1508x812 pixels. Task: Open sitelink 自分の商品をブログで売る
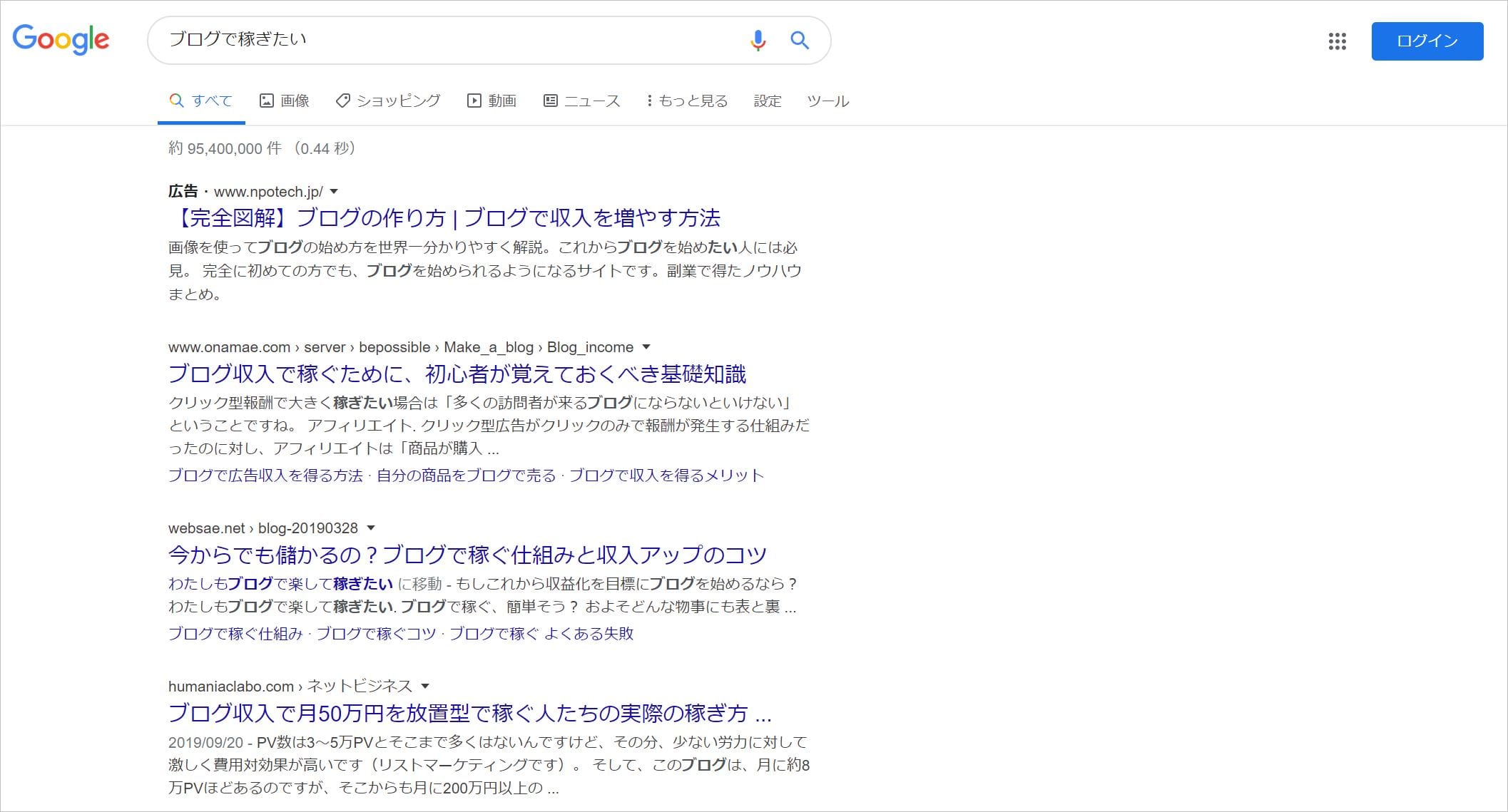click(x=466, y=476)
